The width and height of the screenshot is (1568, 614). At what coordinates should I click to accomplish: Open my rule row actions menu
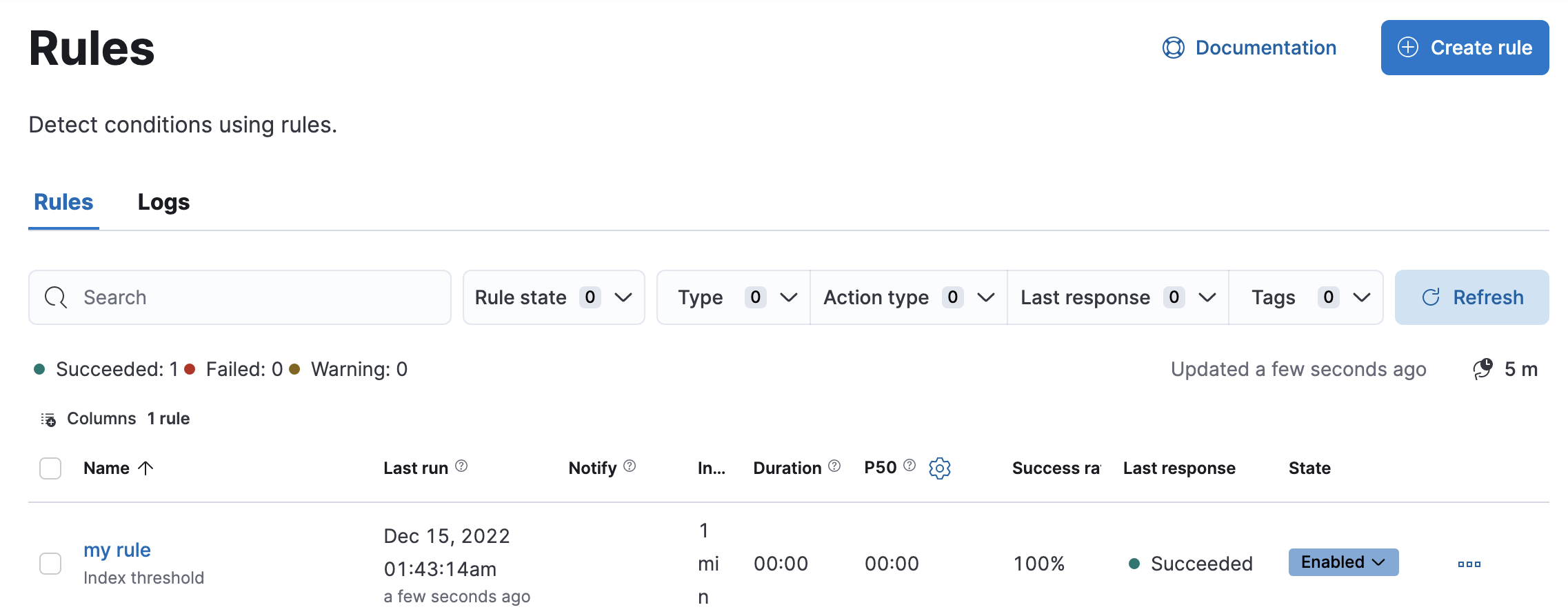click(x=1469, y=564)
